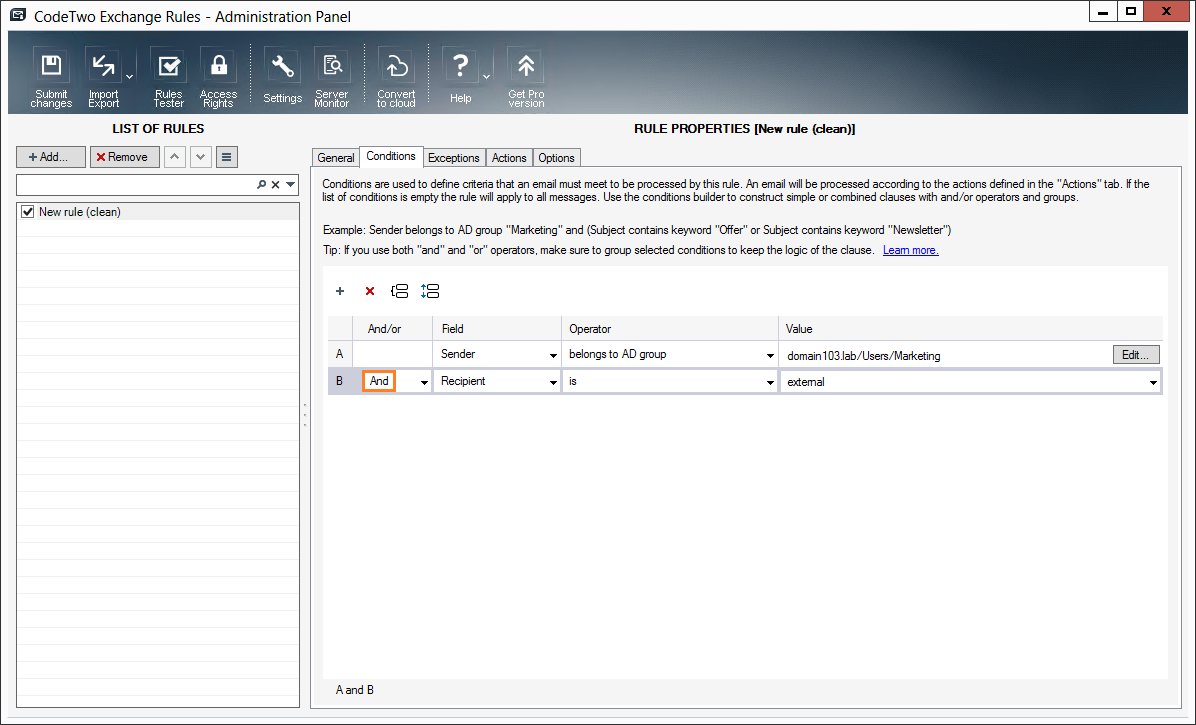Open the Options tab
The image size is (1196, 725).
pos(556,158)
